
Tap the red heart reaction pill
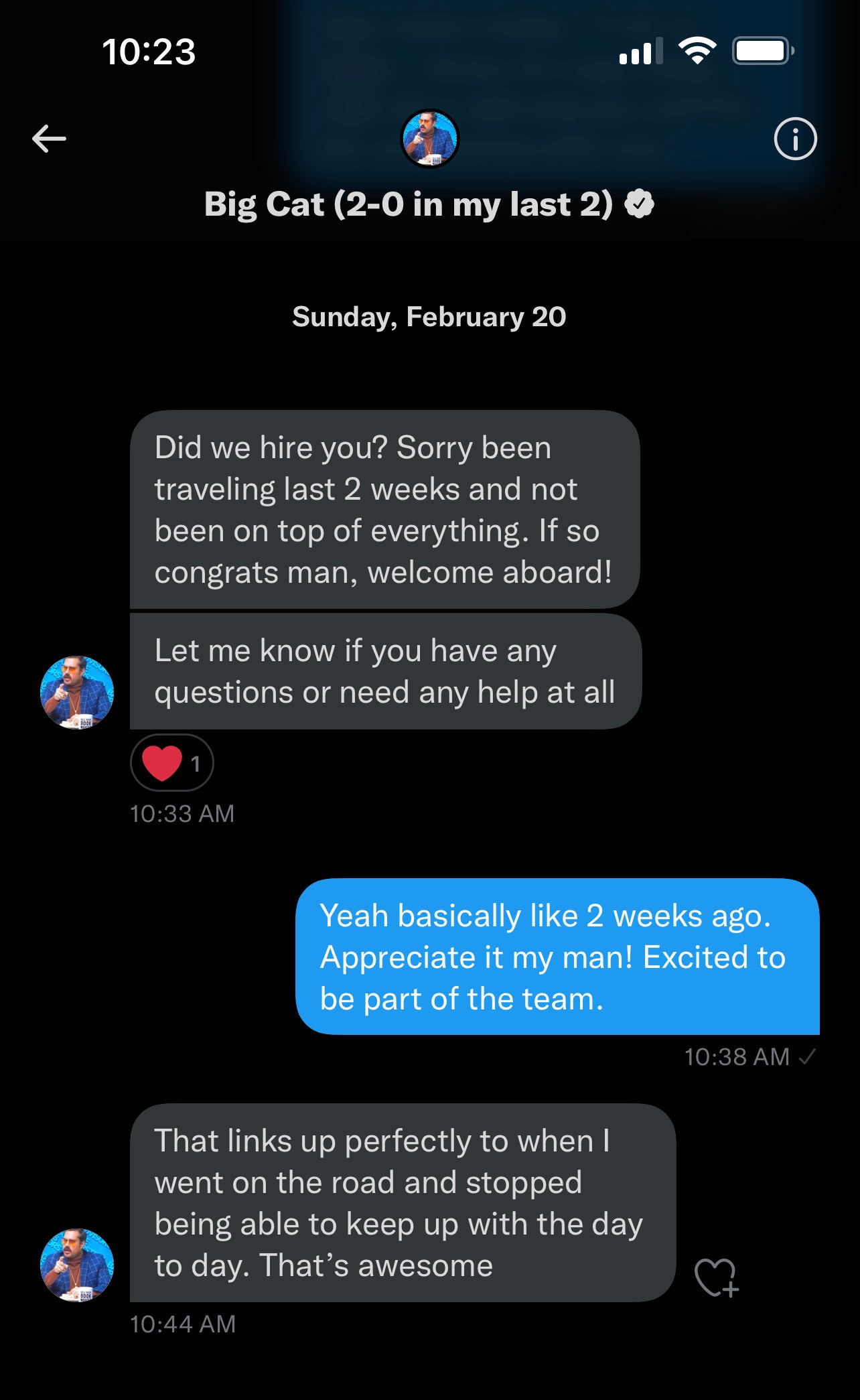(172, 763)
